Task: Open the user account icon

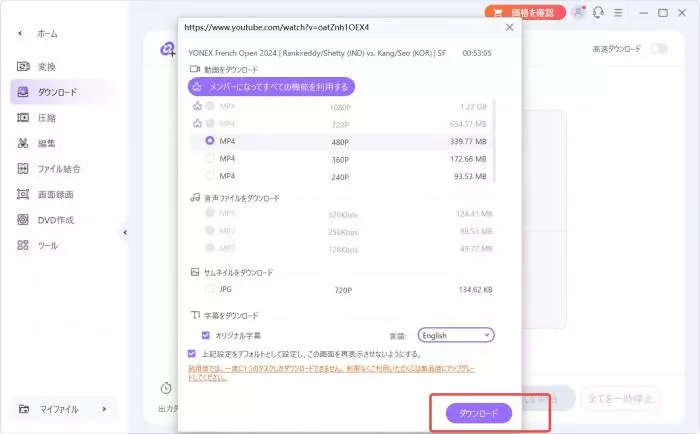Action: tap(579, 12)
